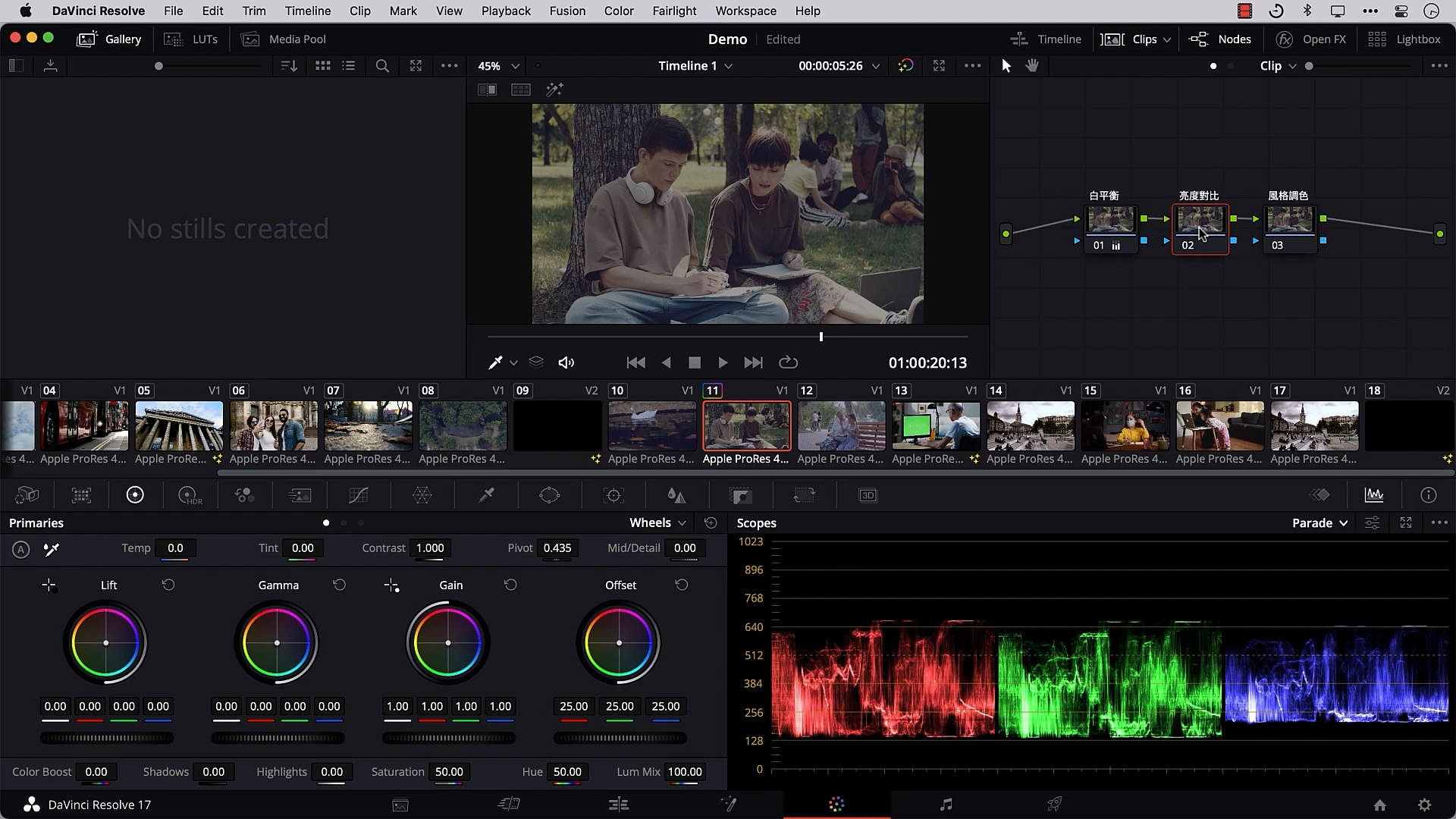Open the Parade scope type dropdown
Viewport: 1456px width, 819px height.
point(1319,522)
